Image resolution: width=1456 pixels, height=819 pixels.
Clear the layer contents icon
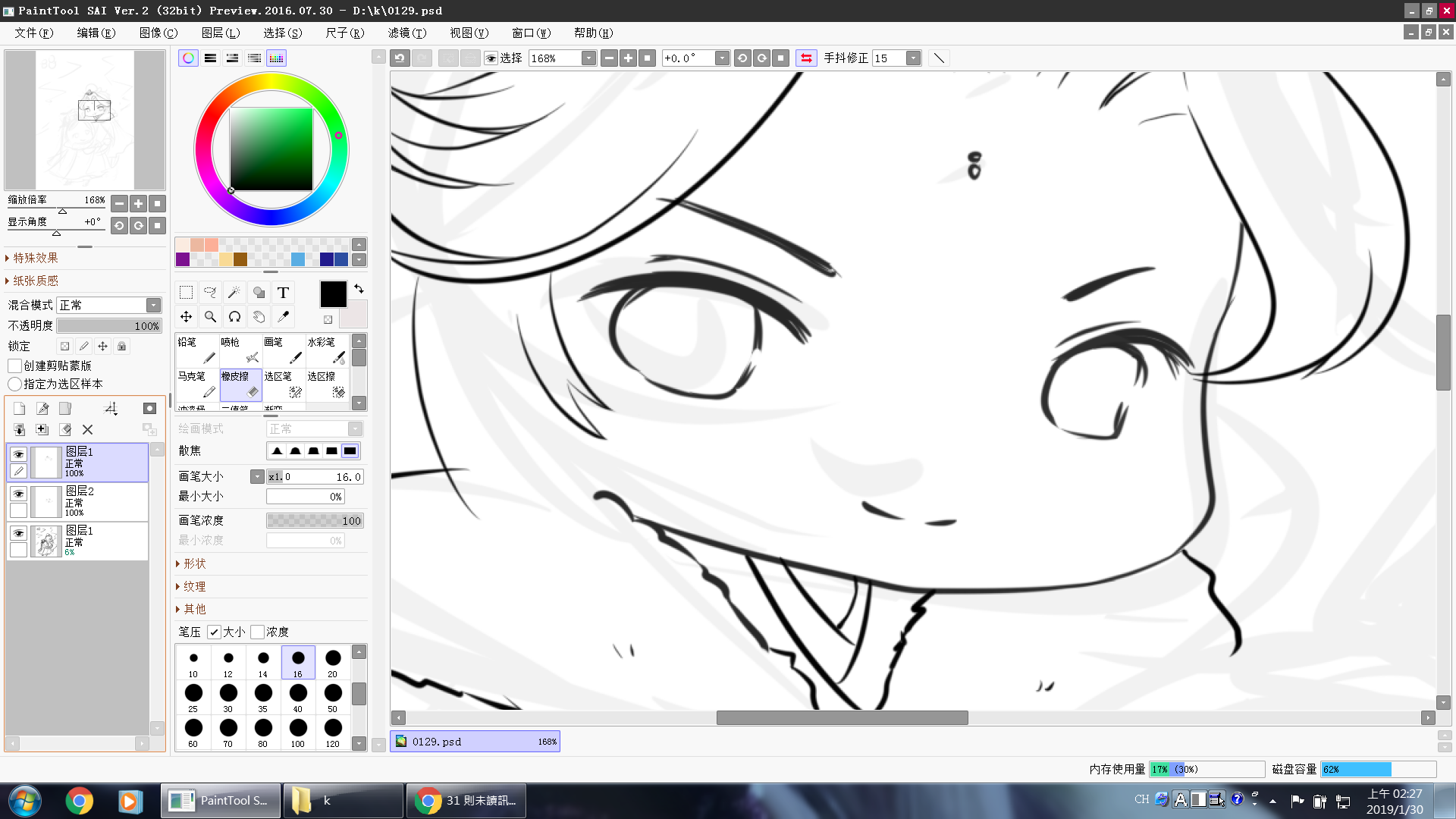(65, 430)
